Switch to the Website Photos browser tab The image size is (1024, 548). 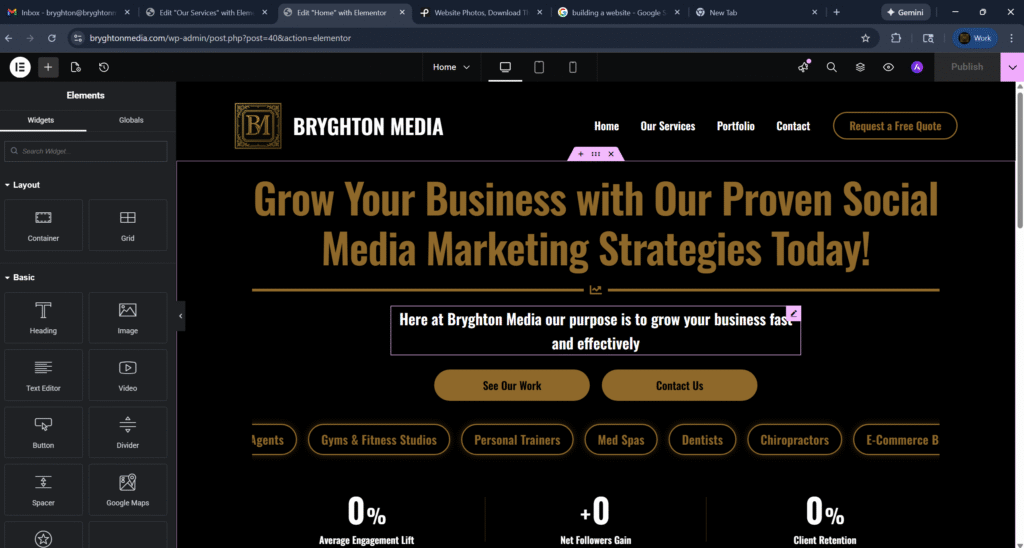478,12
